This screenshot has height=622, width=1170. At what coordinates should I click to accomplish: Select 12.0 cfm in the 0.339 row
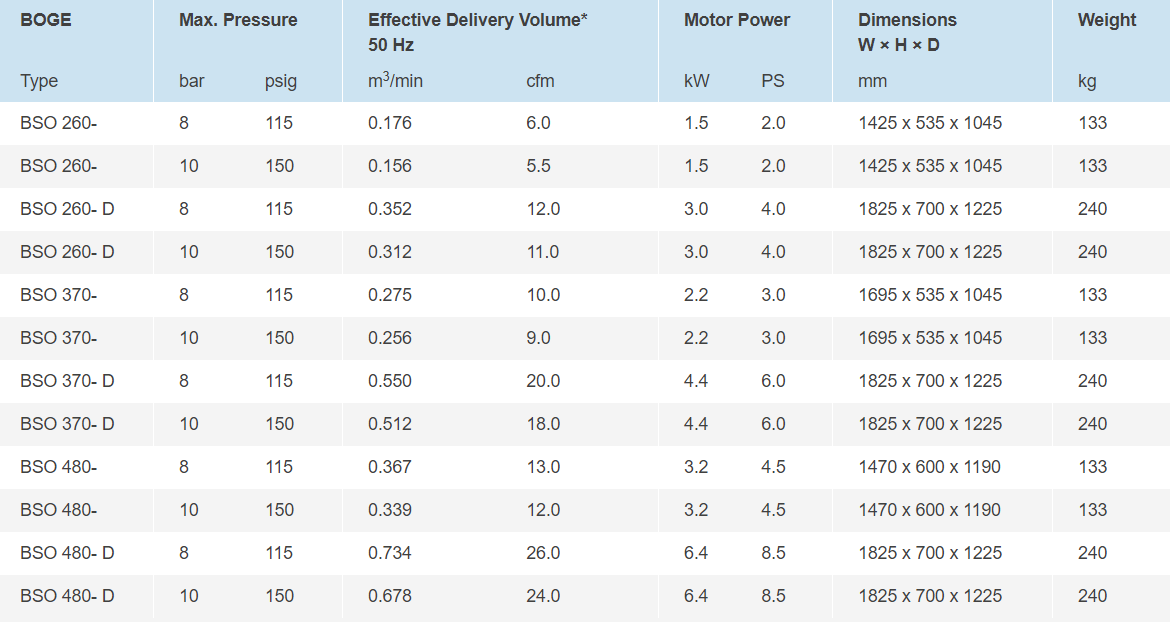543,510
